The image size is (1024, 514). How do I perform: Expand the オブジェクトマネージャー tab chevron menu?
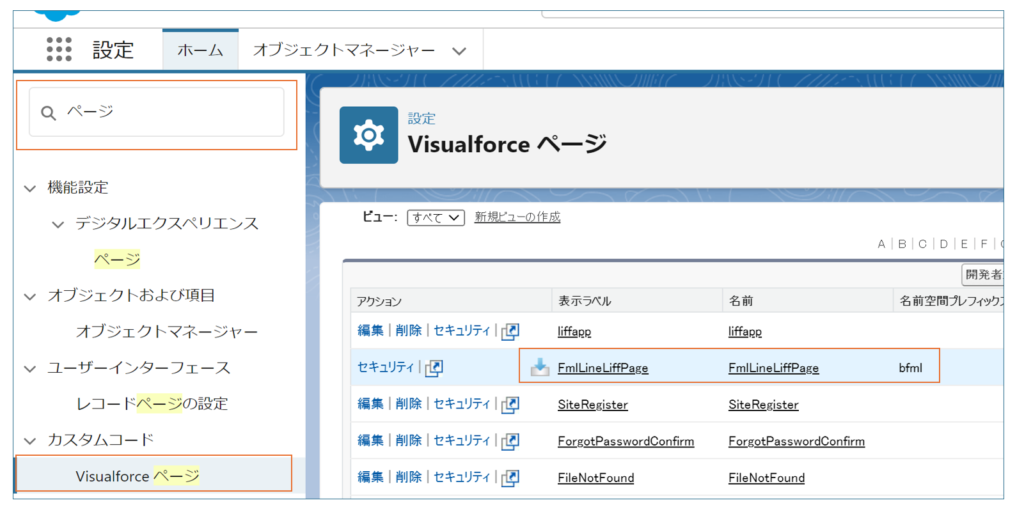point(459,50)
